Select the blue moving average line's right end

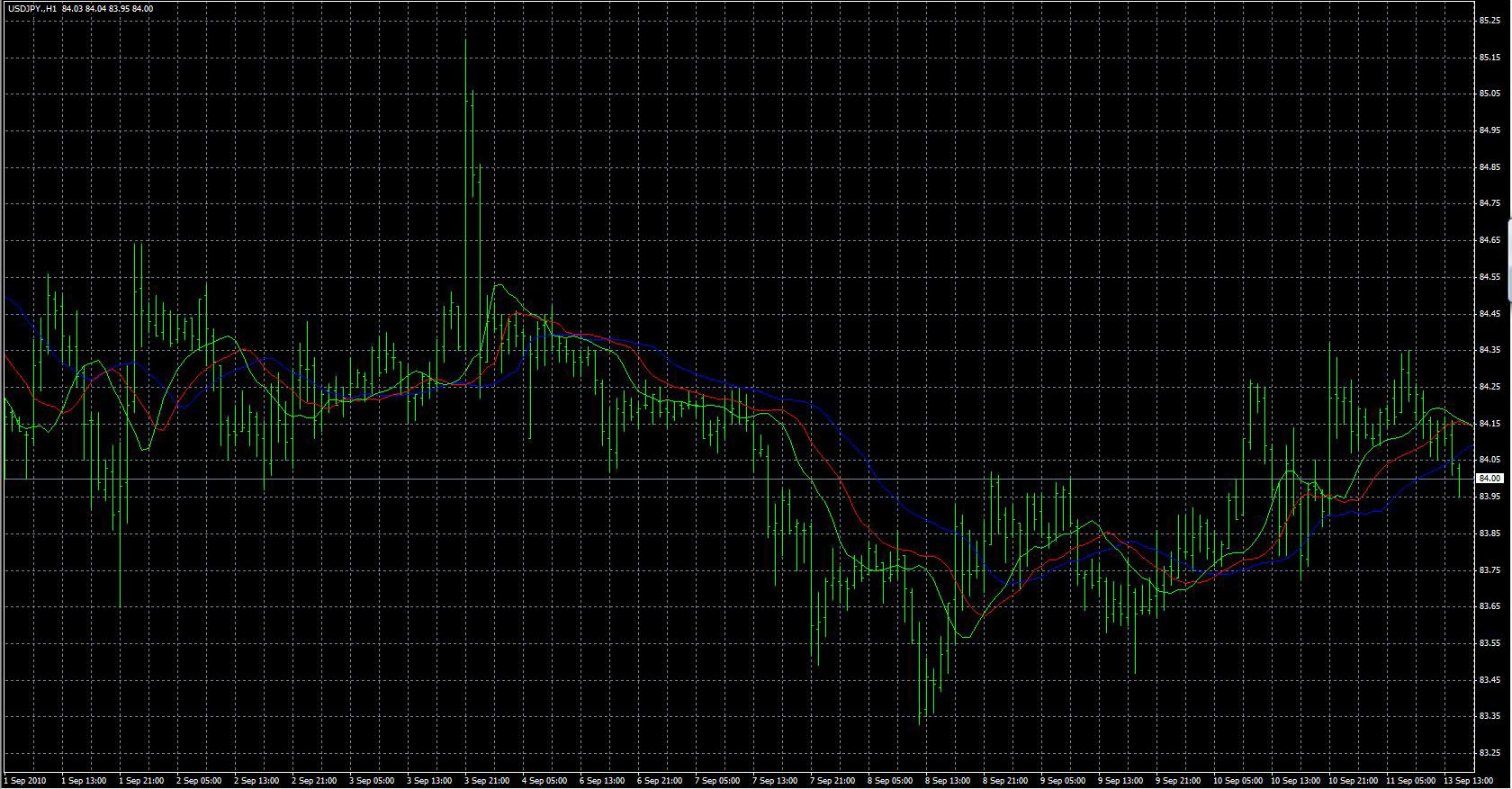[1471, 446]
